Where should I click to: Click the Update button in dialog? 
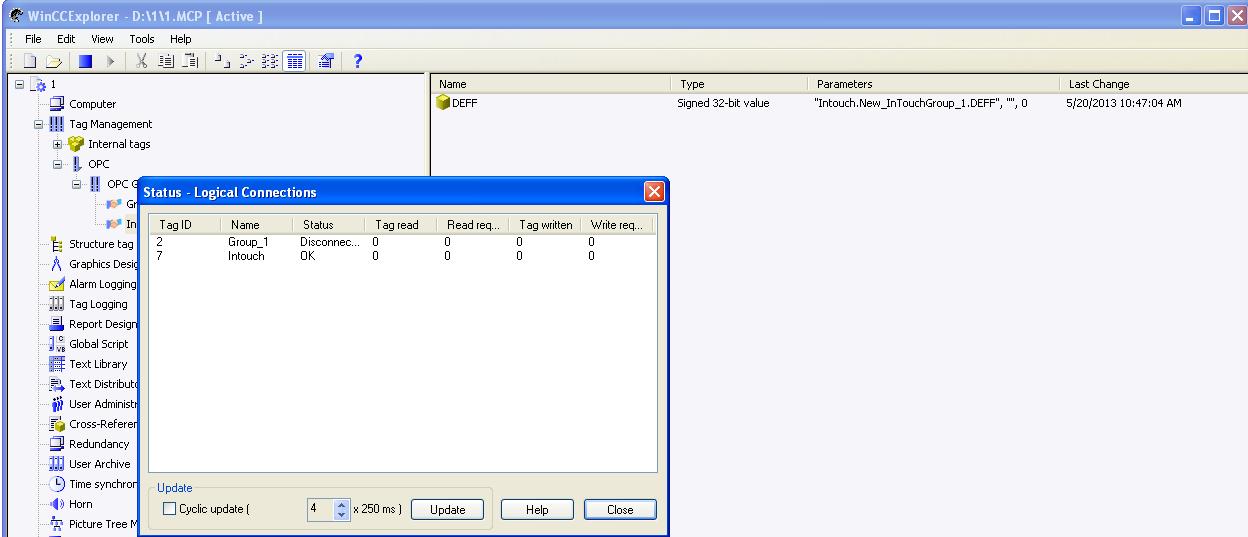click(447, 510)
